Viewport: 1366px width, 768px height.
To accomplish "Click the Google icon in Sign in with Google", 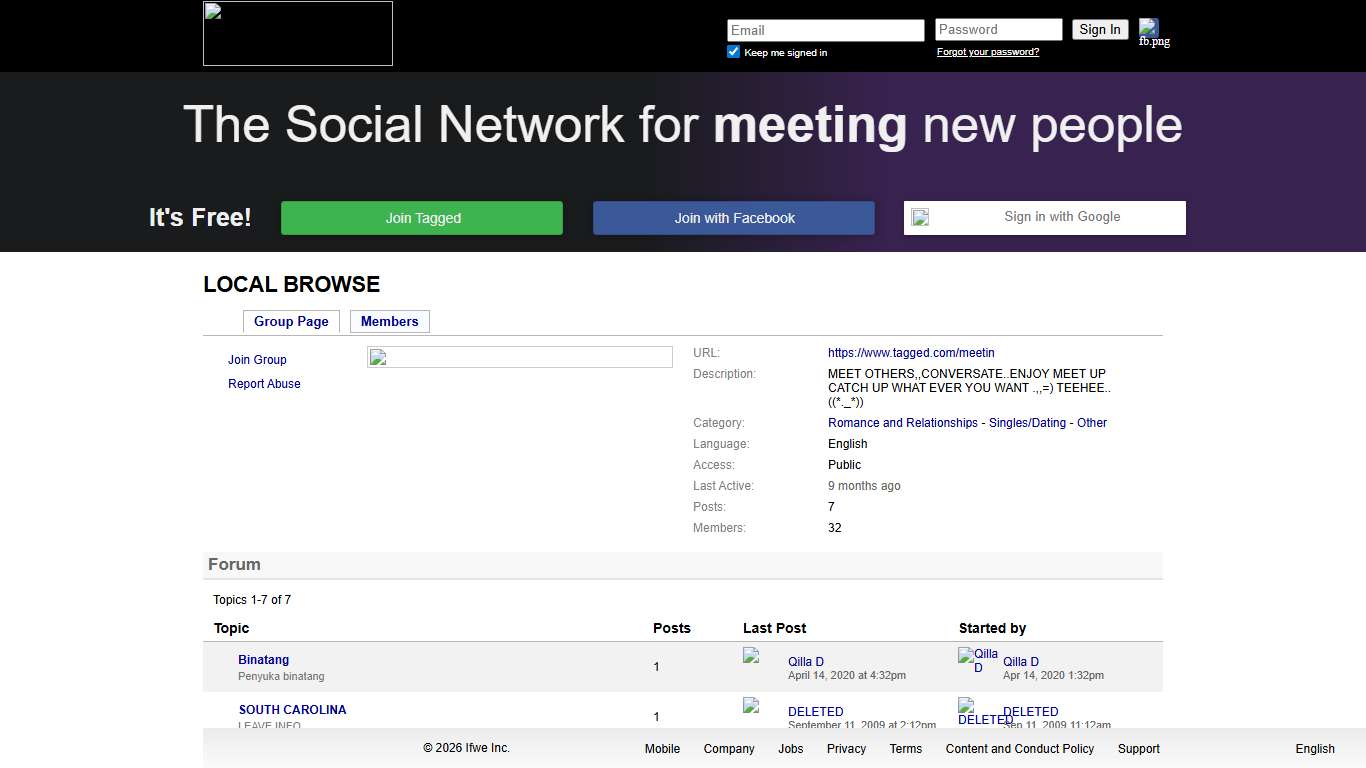I will point(920,218).
